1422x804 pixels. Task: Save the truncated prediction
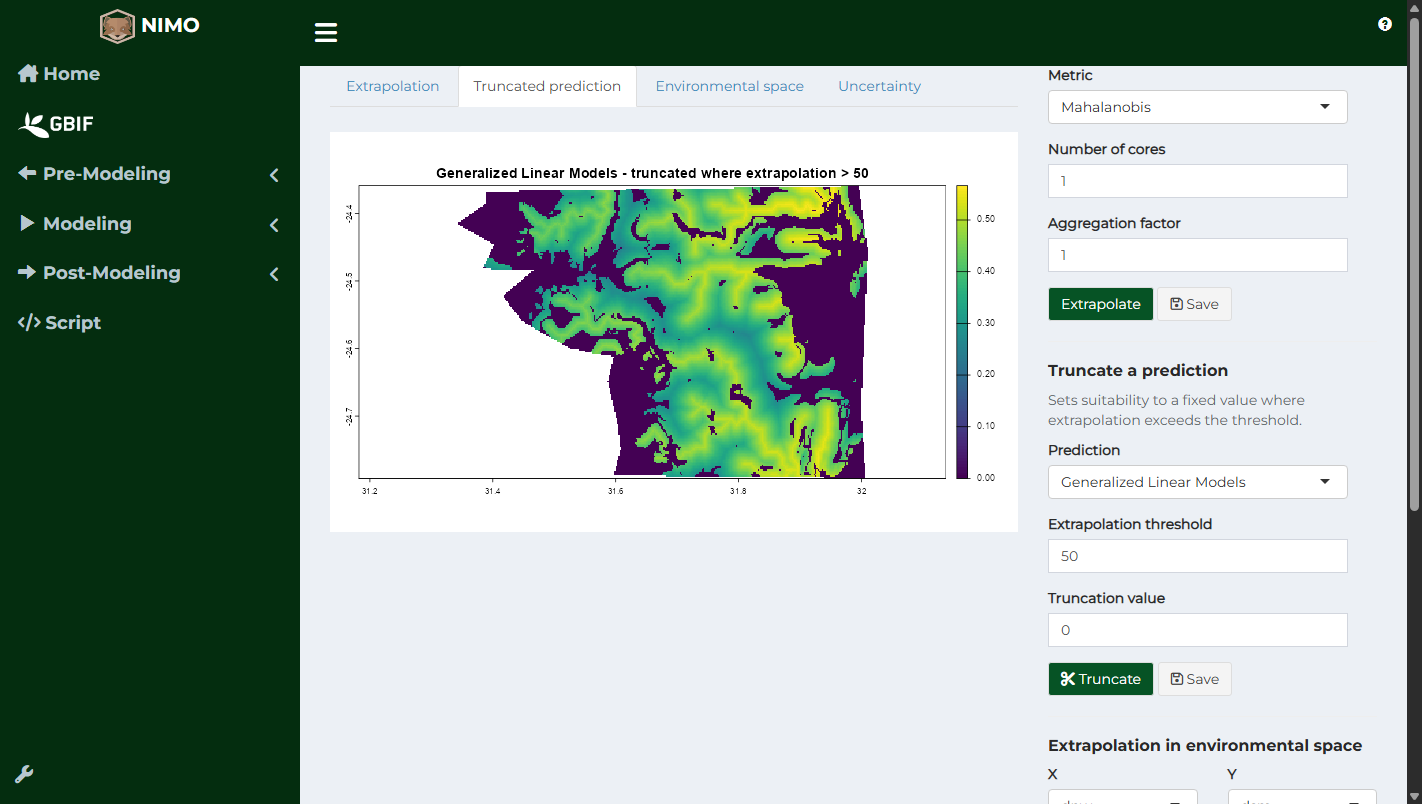[1194, 679]
